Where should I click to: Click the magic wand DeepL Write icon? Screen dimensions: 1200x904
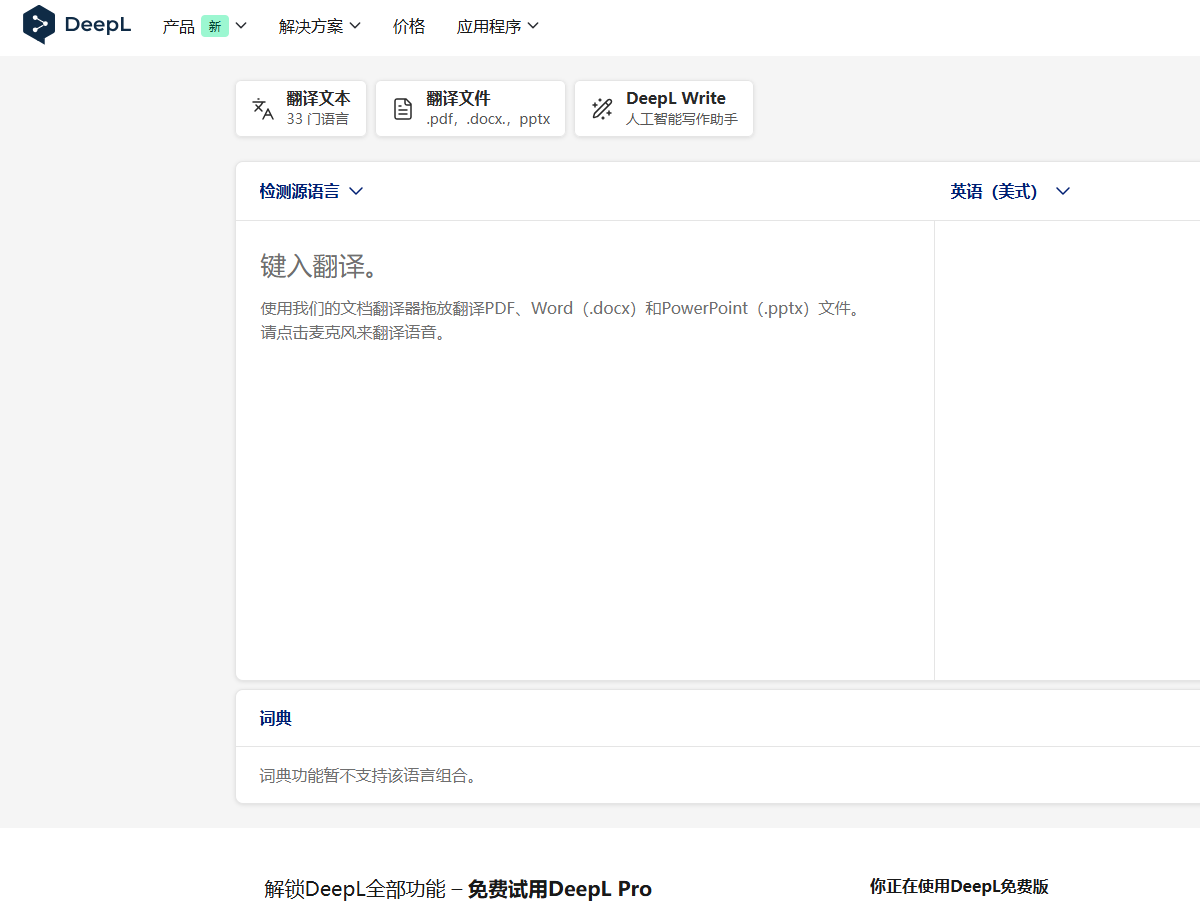click(x=602, y=109)
